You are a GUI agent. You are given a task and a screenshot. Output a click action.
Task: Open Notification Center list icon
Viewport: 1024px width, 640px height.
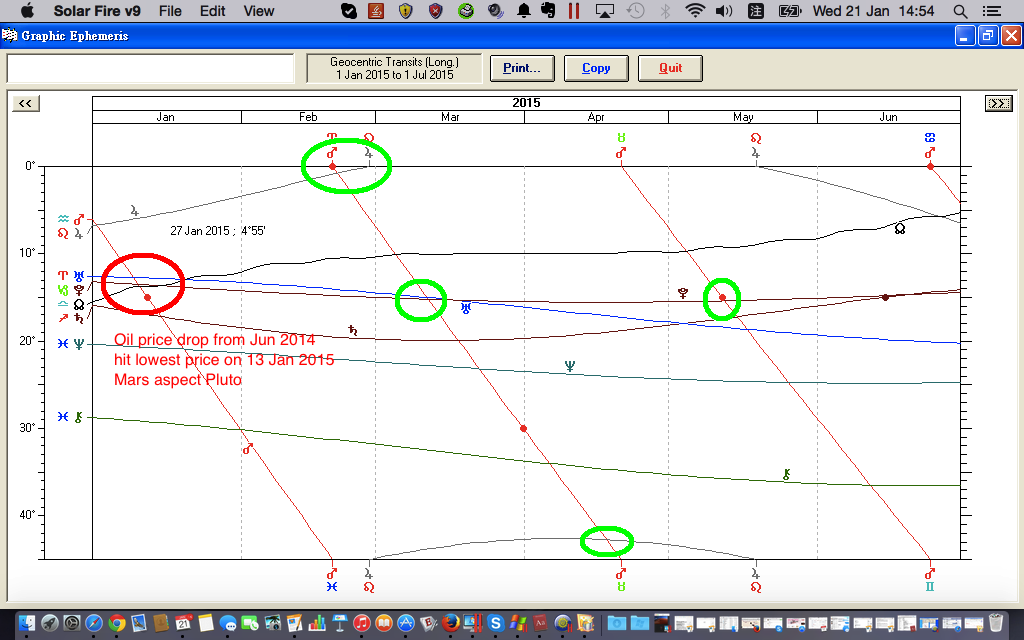tap(991, 10)
